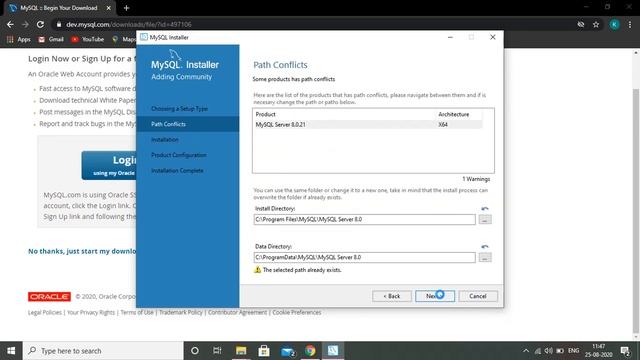The width and height of the screenshot is (640, 360).
Task: Open YouTube bookmark
Action: tap(88, 39)
